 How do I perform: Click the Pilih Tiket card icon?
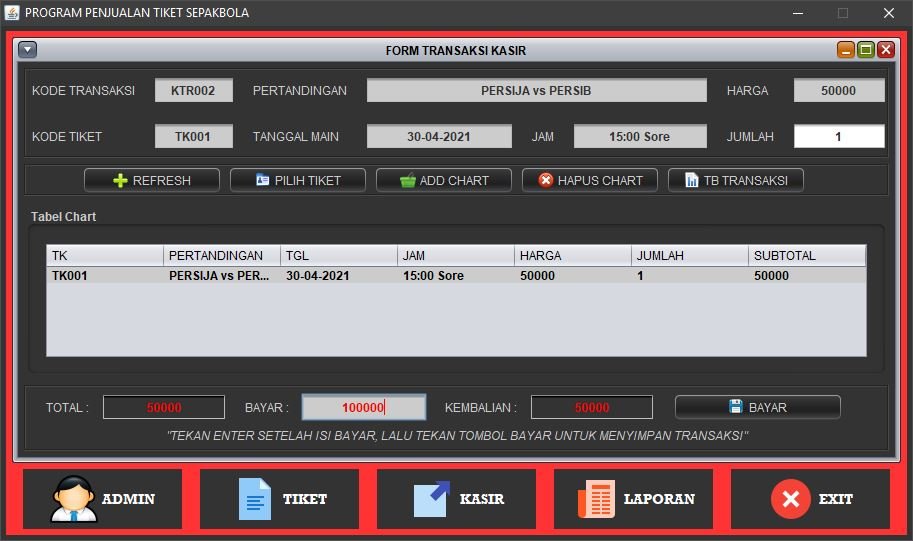click(262, 181)
